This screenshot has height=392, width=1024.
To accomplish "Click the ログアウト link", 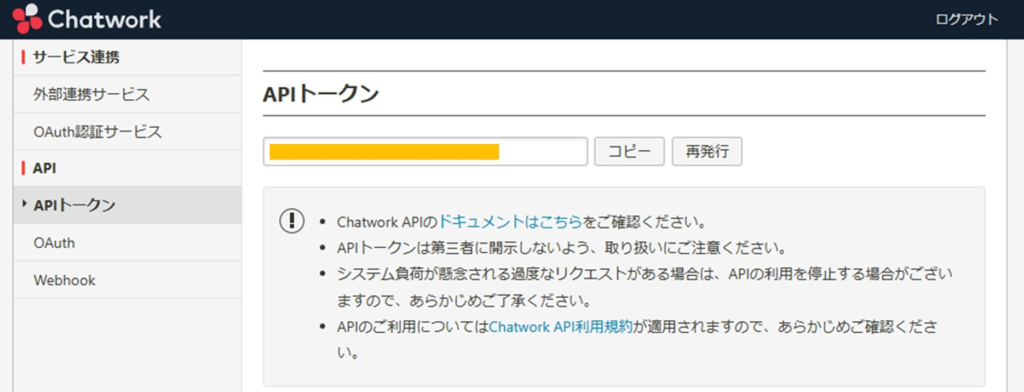I will click(x=967, y=20).
